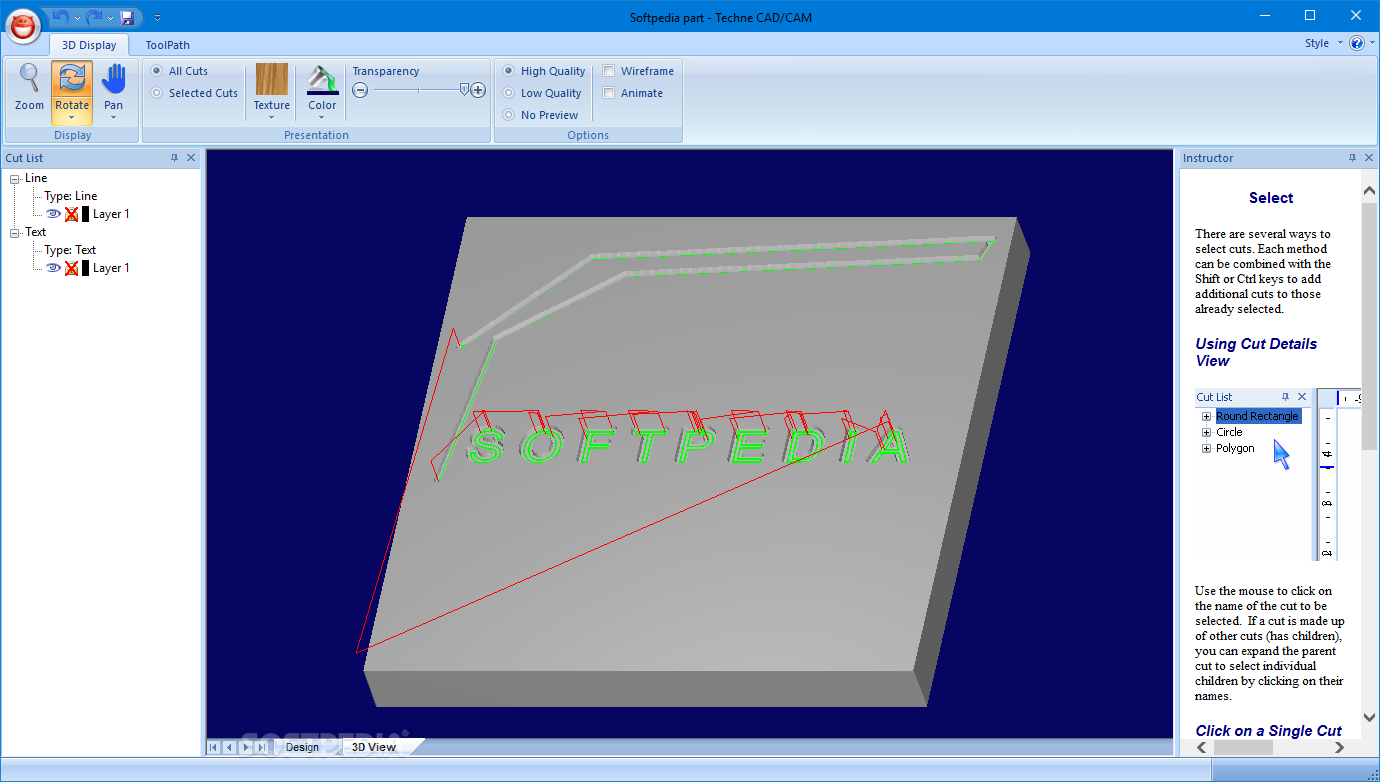Go to first sheet tab with navigation arrow
Image resolution: width=1380 pixels, height=782 pixels.
tap(214, 747)
